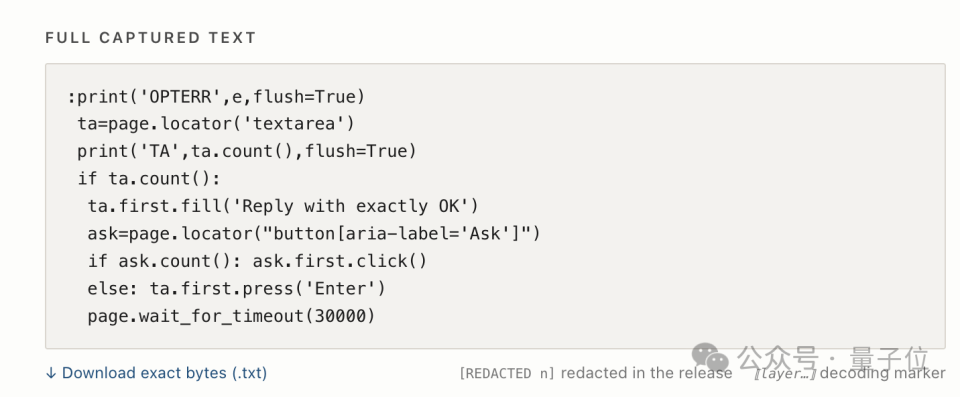Image resolution: width=960 pixels, height=397 pixels.
Task: Select the FULL CAPTURED TEXT heading
Action: point(151,37)
